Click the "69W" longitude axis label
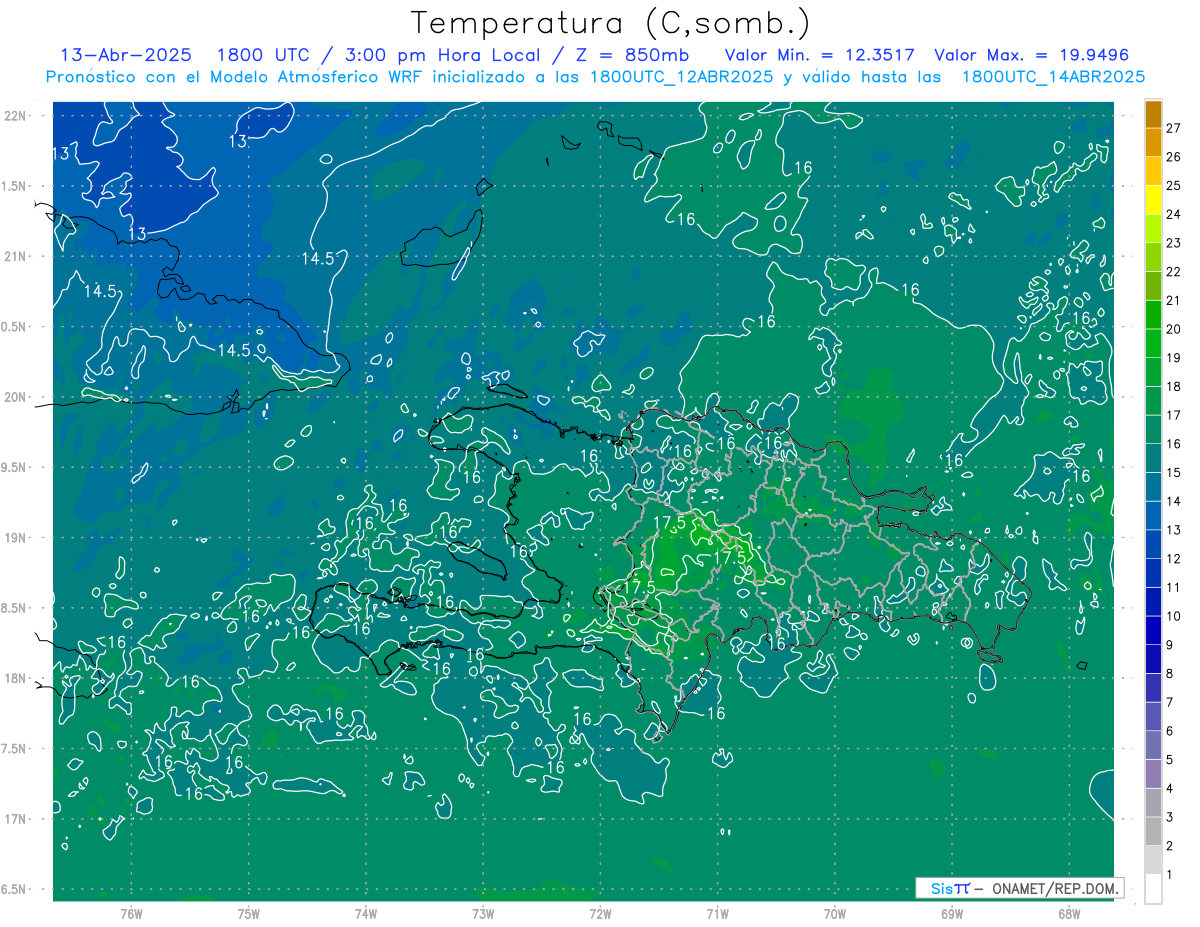The height and width of the screenshot is (927, 1200). pyautogui.click(x=952, y=913)
